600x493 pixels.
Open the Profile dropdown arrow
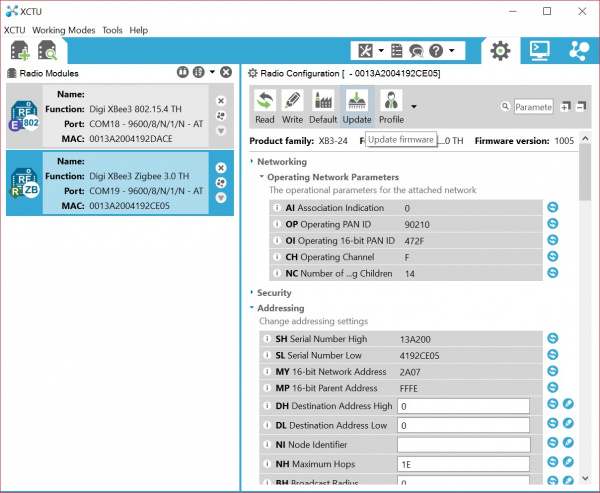coord(414,107)
